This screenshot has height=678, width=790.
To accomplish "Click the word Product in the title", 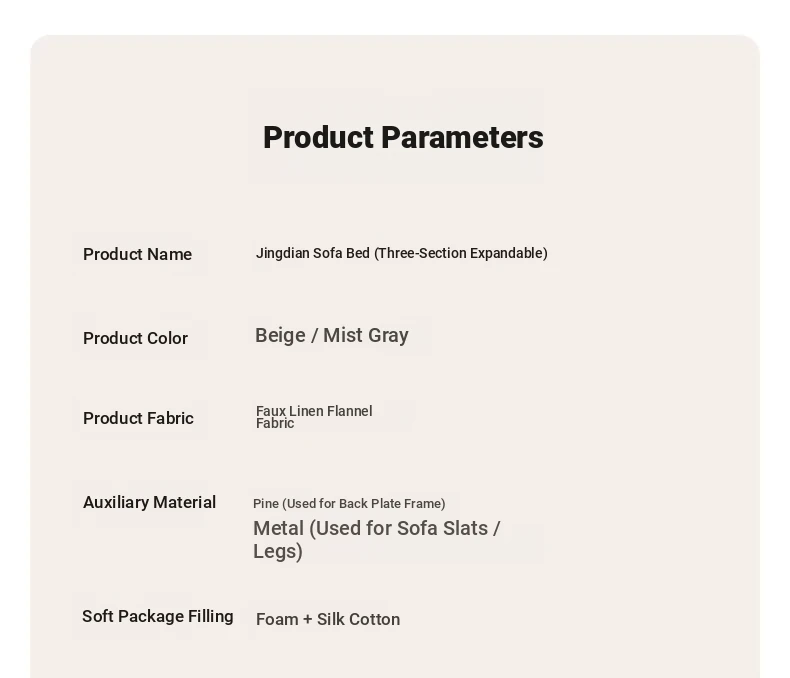I will coord(318,138).
